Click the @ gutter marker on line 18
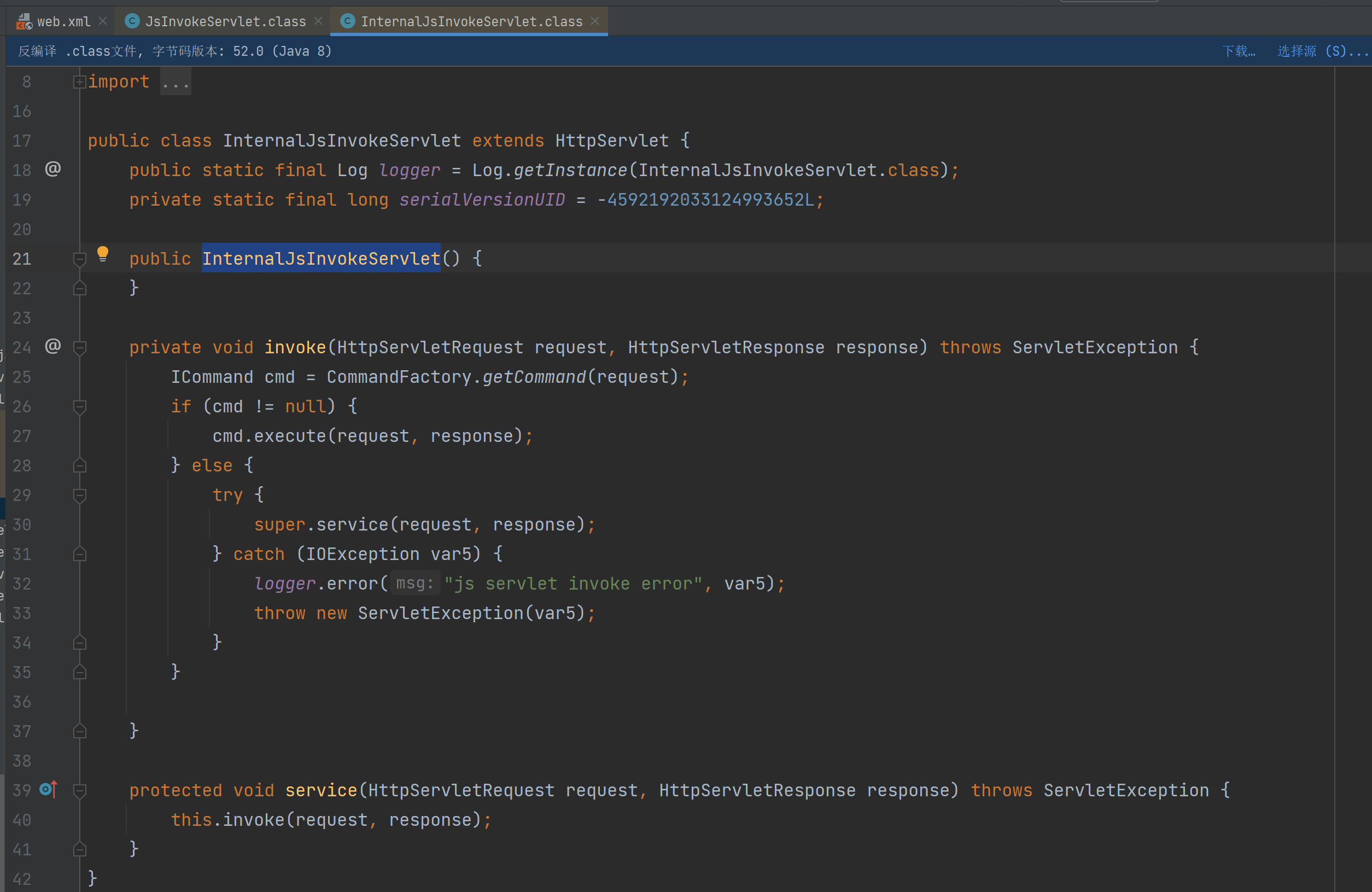Image resolution: width=1372 pixels, height=892 pixels. [52, 169]
